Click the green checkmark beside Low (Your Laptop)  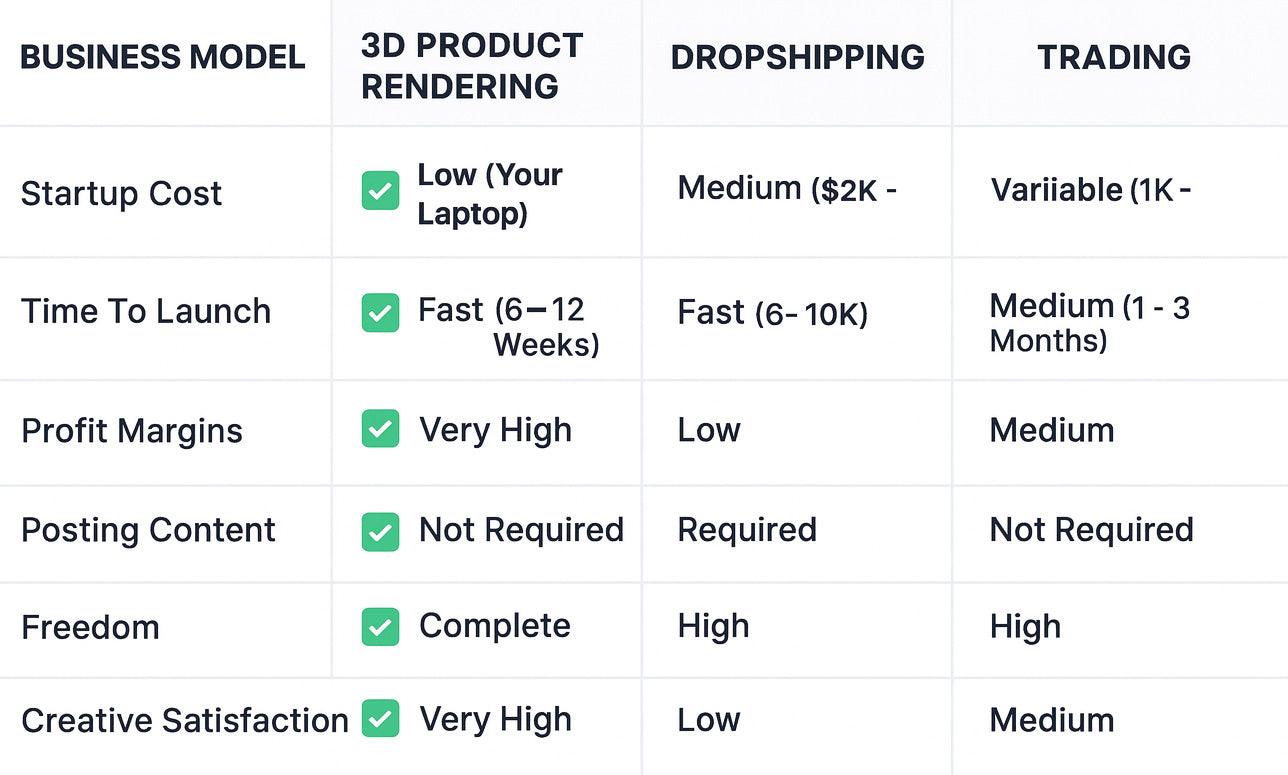tap(380, 191)
